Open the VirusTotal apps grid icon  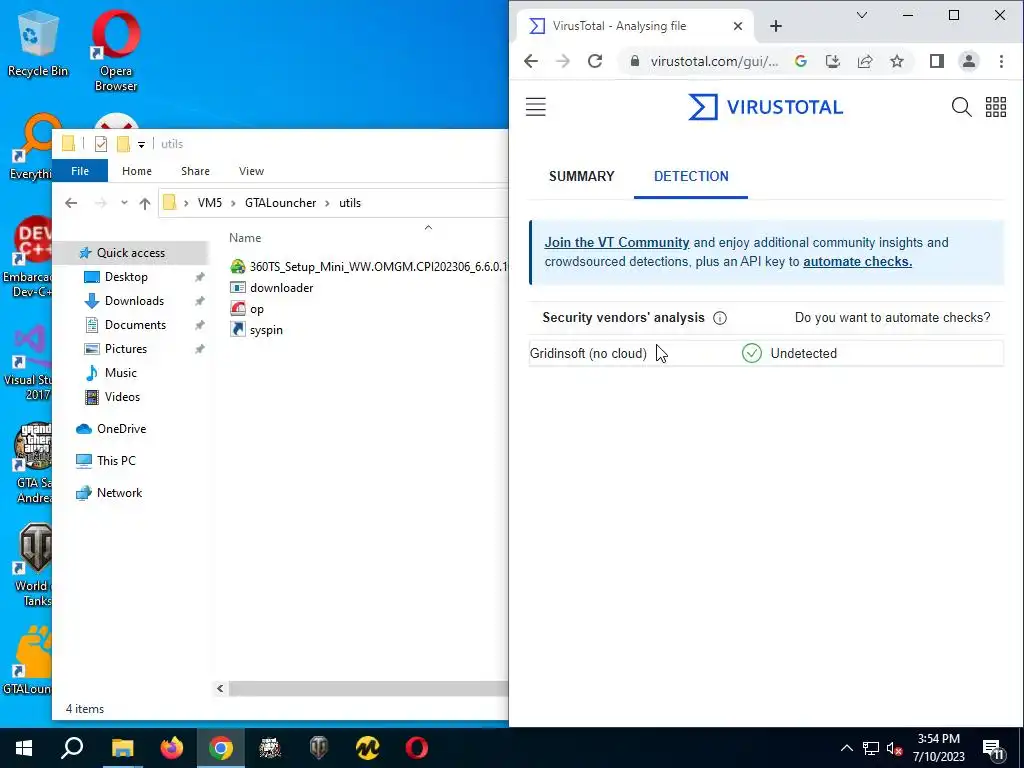click(995, 107)
